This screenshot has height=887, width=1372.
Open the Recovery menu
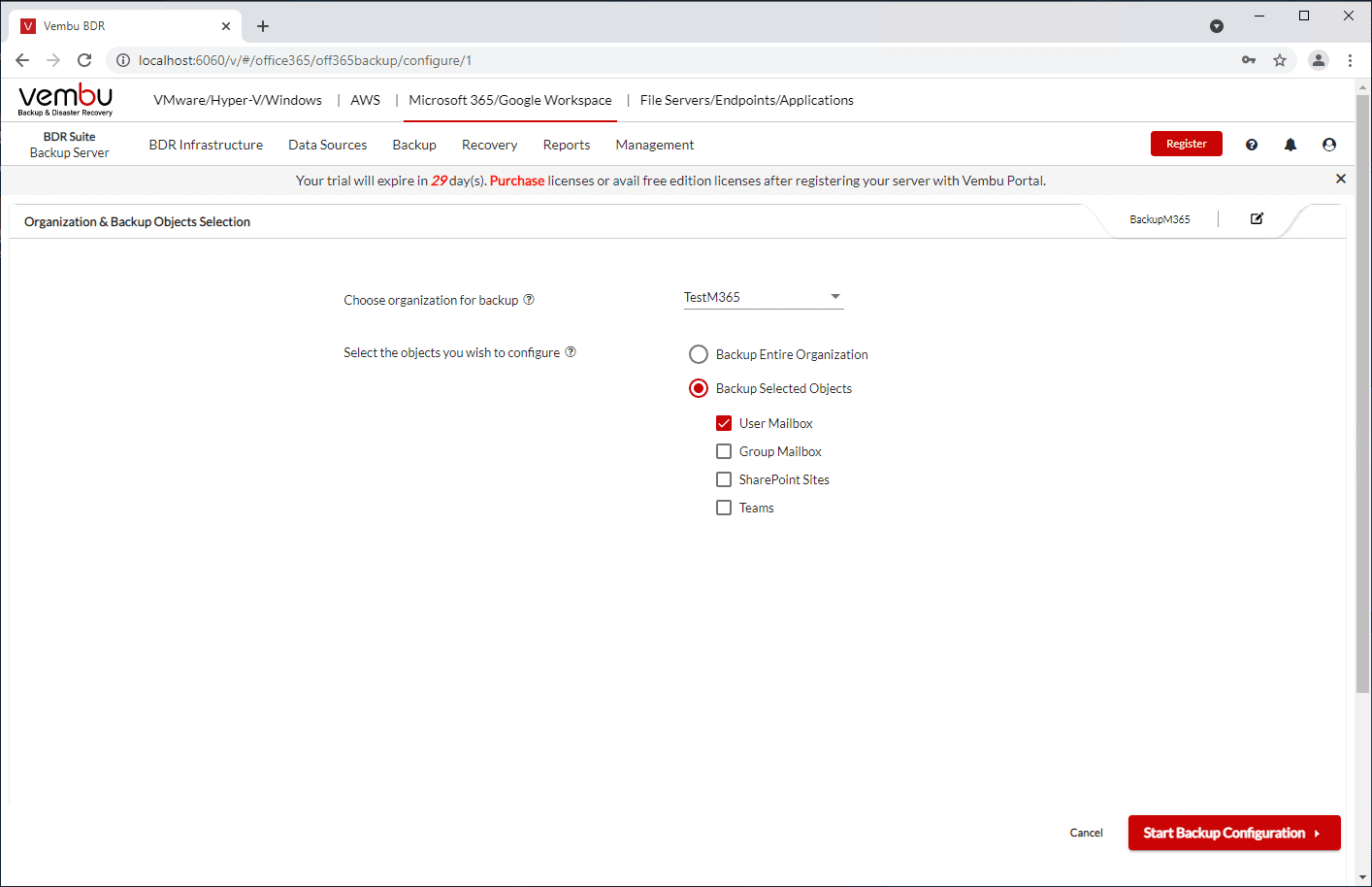pos(490,145)
